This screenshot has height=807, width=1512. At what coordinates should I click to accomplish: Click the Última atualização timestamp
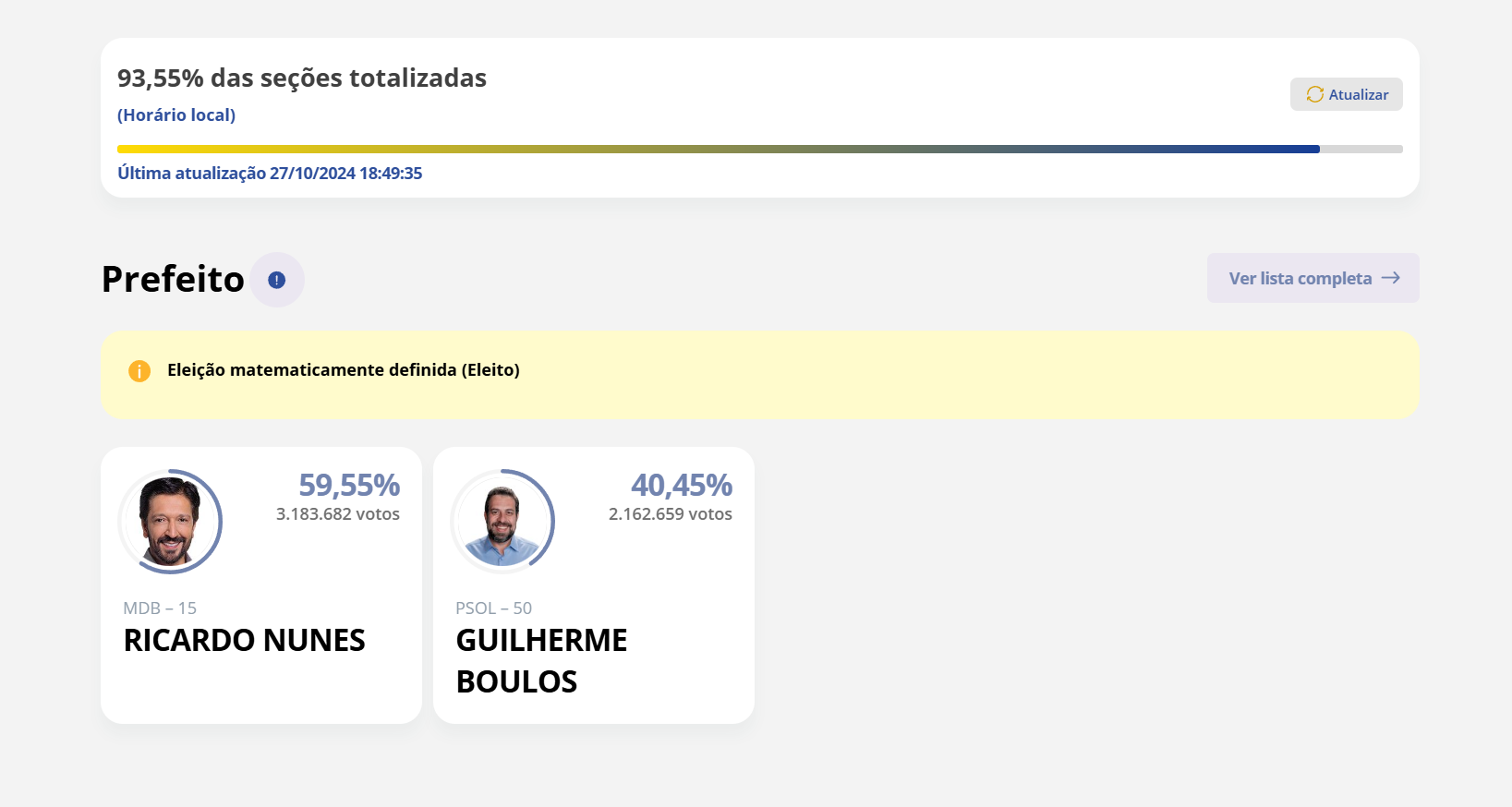click(x=270, y=174)
